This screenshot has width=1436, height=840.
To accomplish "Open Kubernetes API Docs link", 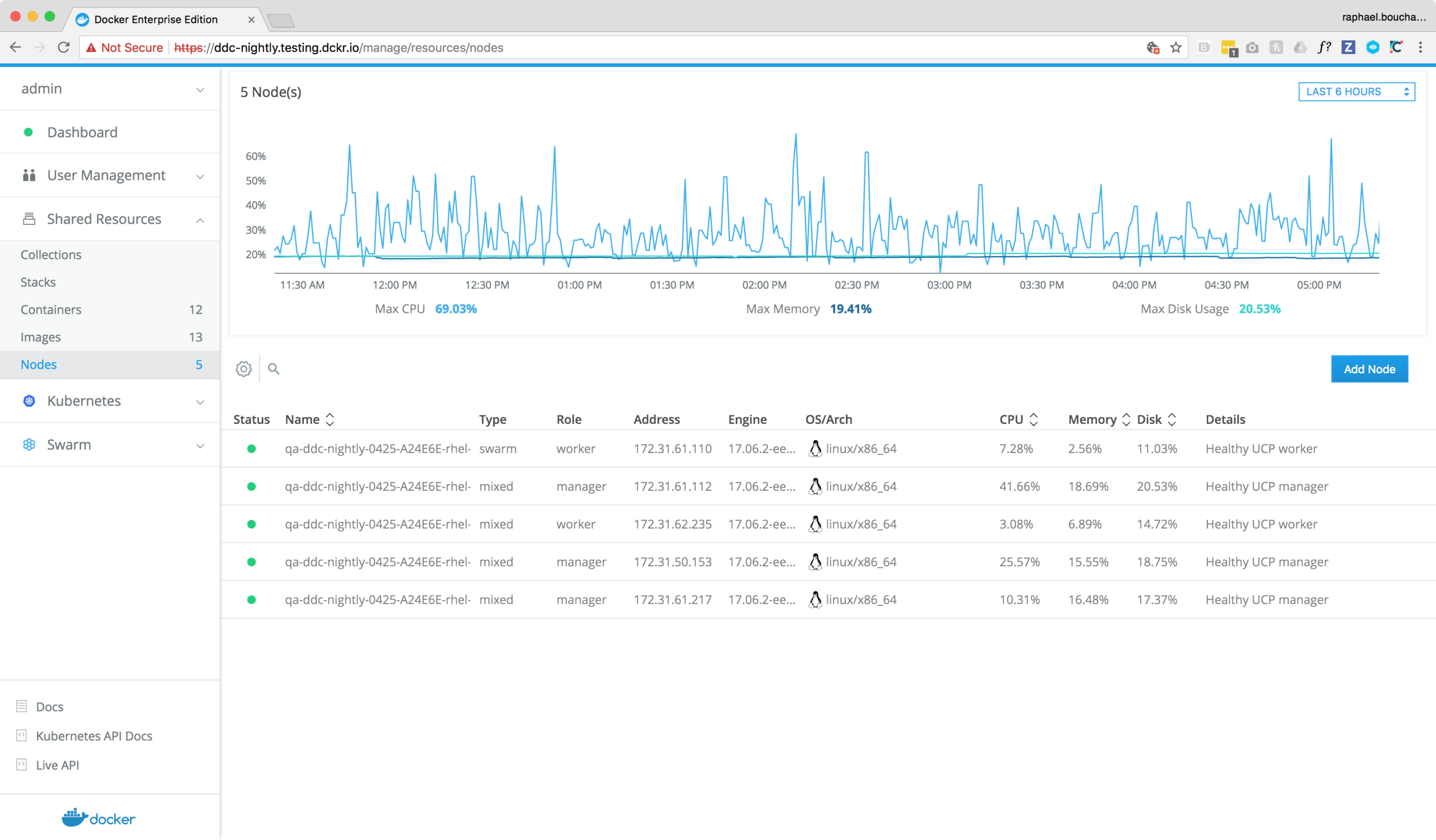I will click(x=94, y=736).
